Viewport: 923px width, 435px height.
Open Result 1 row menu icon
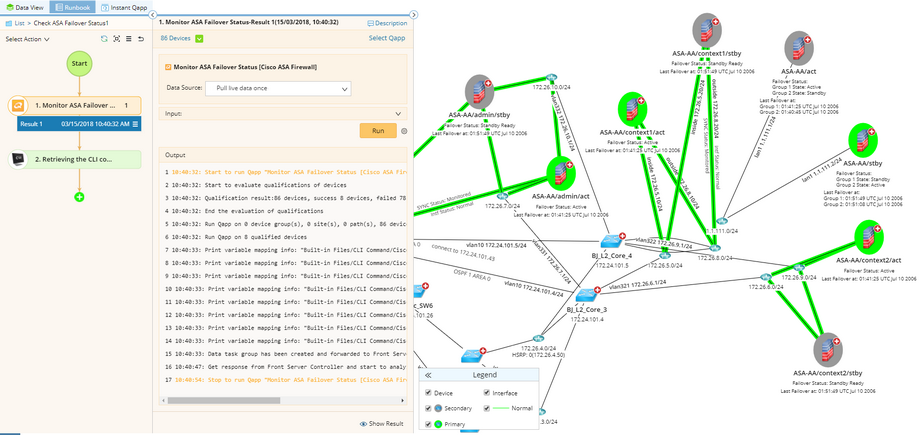coord(135,124)
